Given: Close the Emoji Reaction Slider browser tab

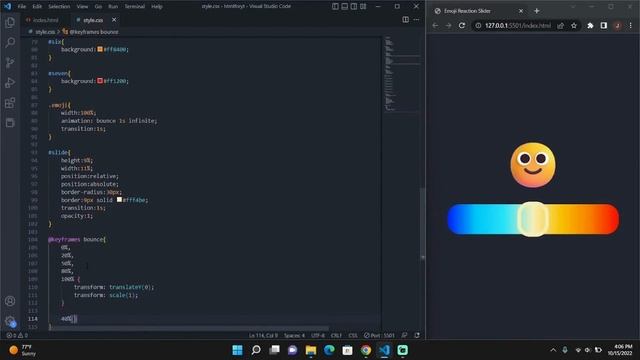Looking at the screenshot, I should (521, 11).
